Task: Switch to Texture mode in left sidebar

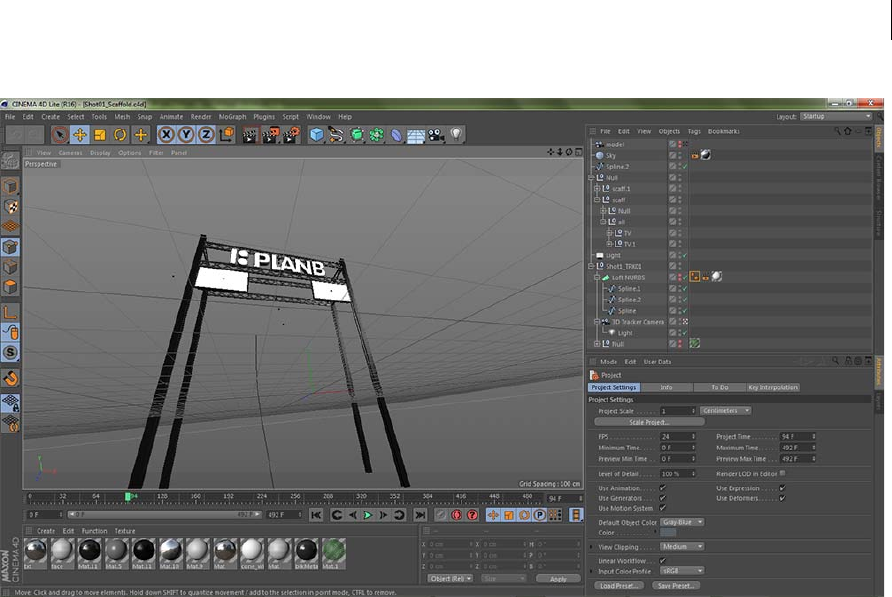Action: pyautogui.click(x=10, y=206)
